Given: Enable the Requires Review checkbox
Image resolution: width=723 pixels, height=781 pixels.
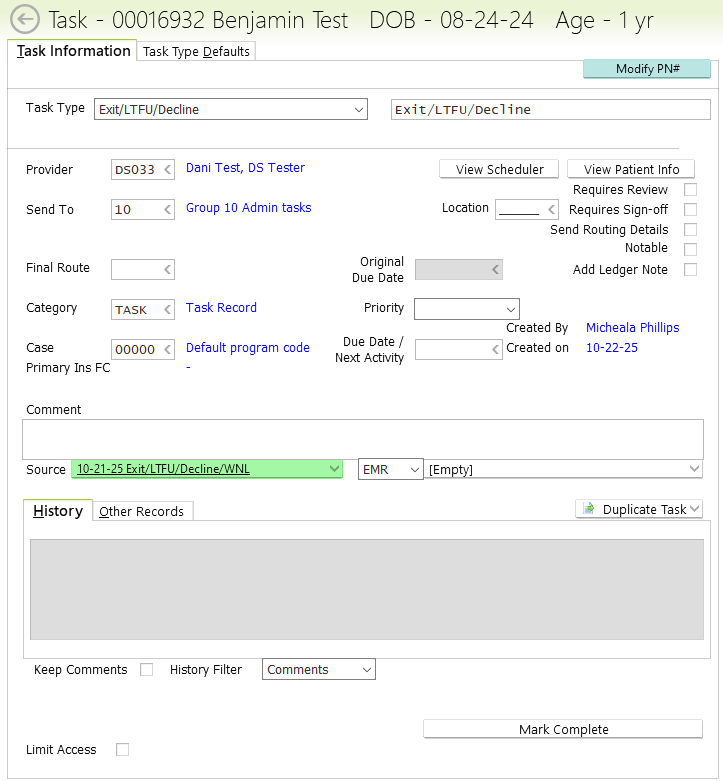Looking at the screenshot, I should (x=690, y=190).
